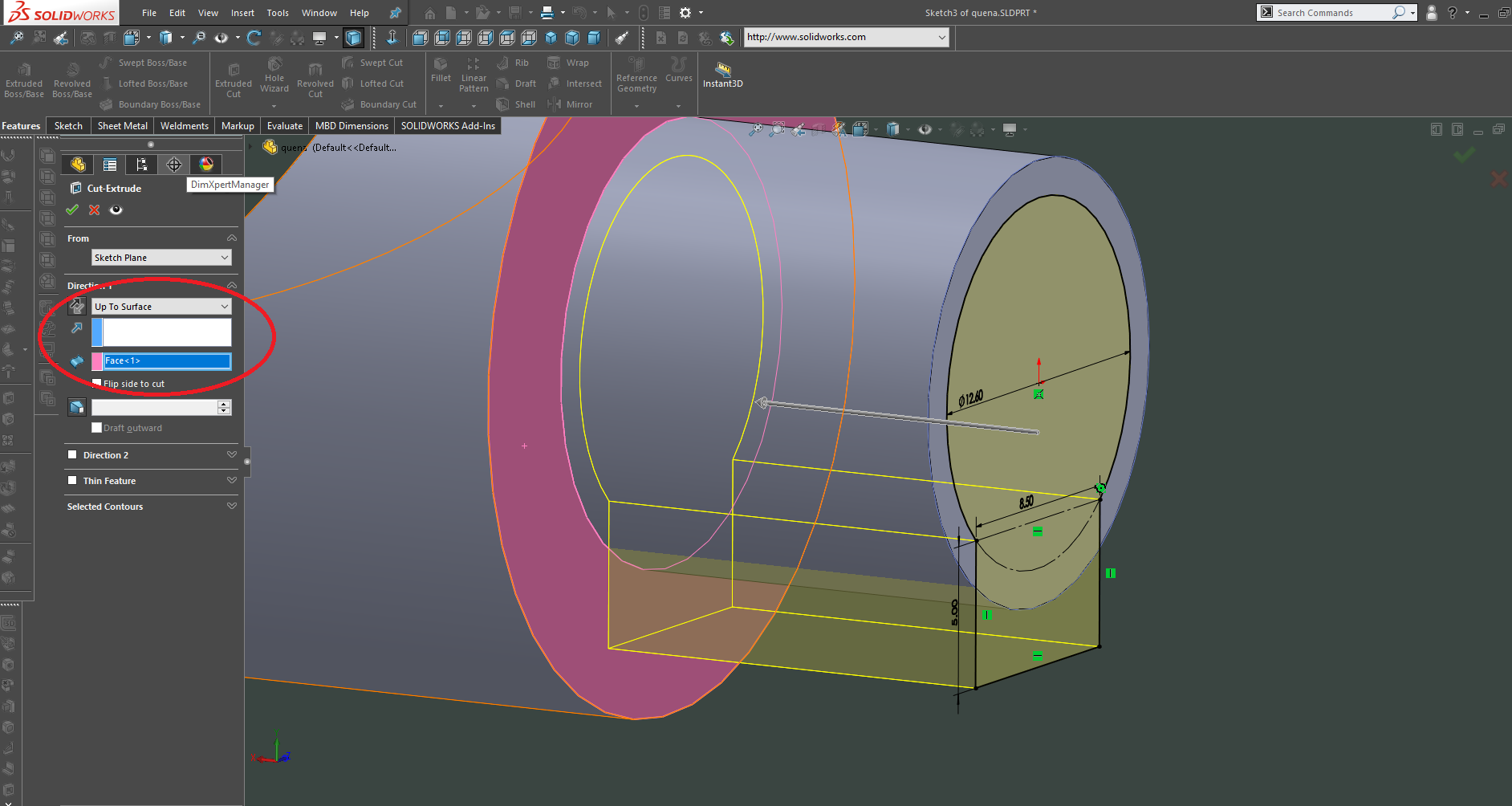Toggle the Shaded With Edges display mode
This screenshot has height=806, width=1512.
click(353, 37)
